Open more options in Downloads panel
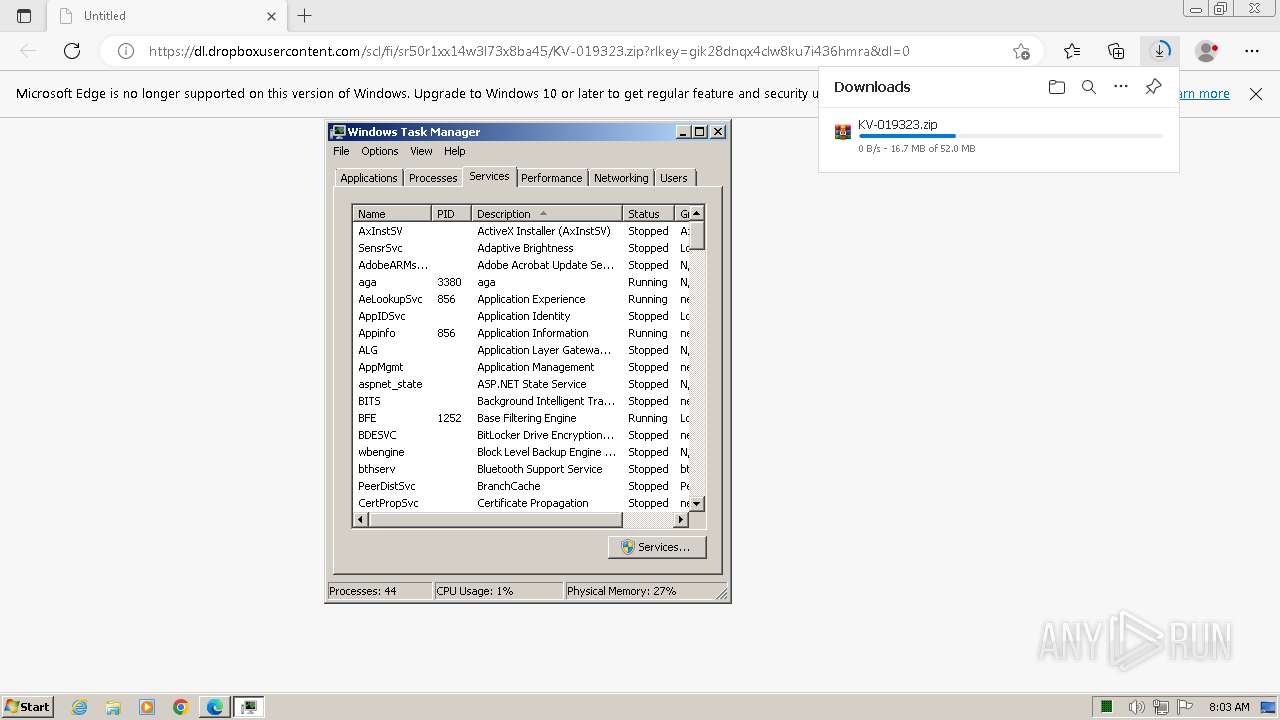The image size is (1280, 720). (1121, 87)
